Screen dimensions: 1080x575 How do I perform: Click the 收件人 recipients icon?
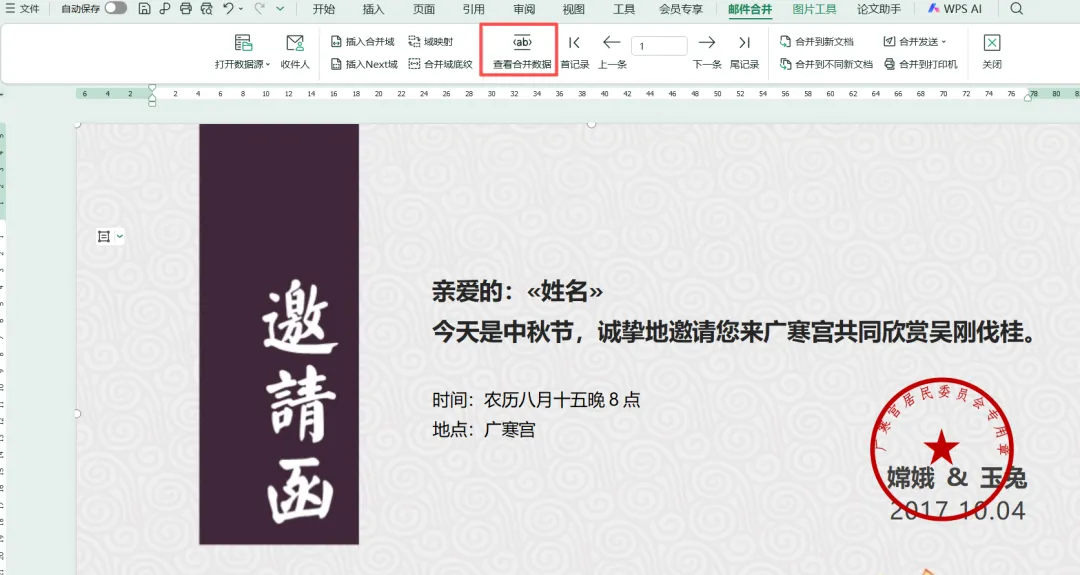pos(295,52)
